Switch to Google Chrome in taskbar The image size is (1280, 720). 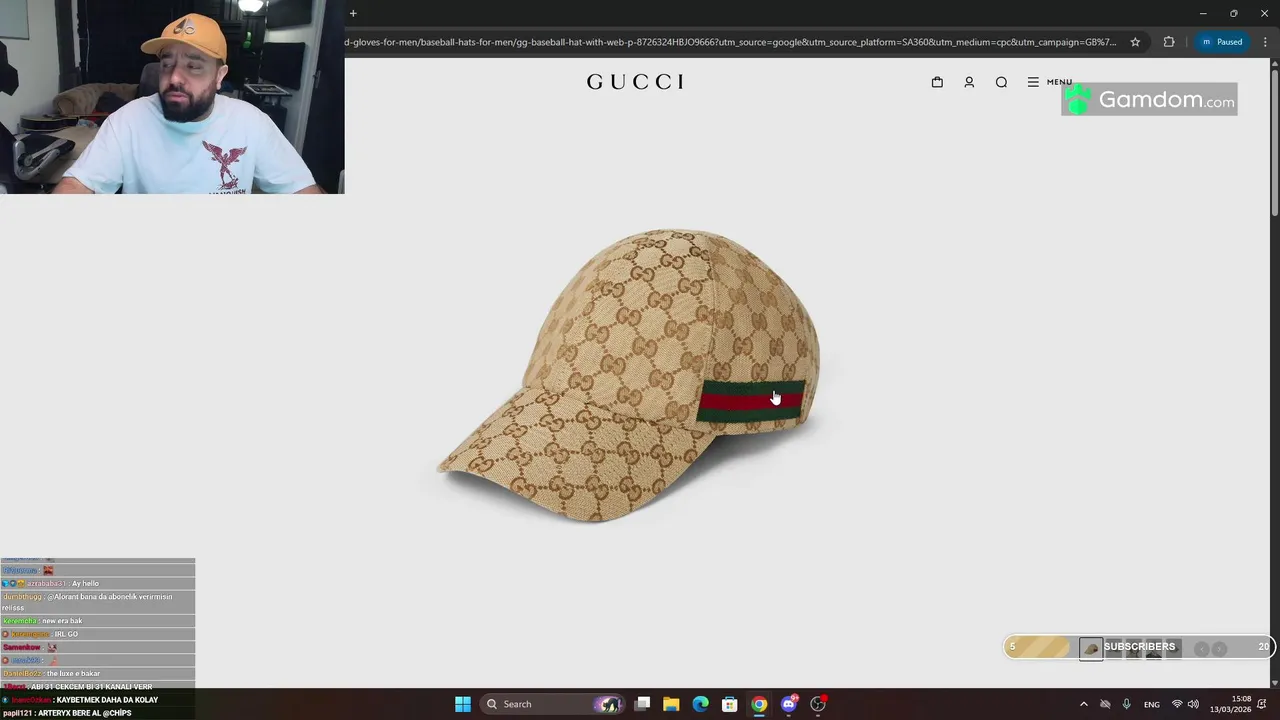[x=759, y=704]
